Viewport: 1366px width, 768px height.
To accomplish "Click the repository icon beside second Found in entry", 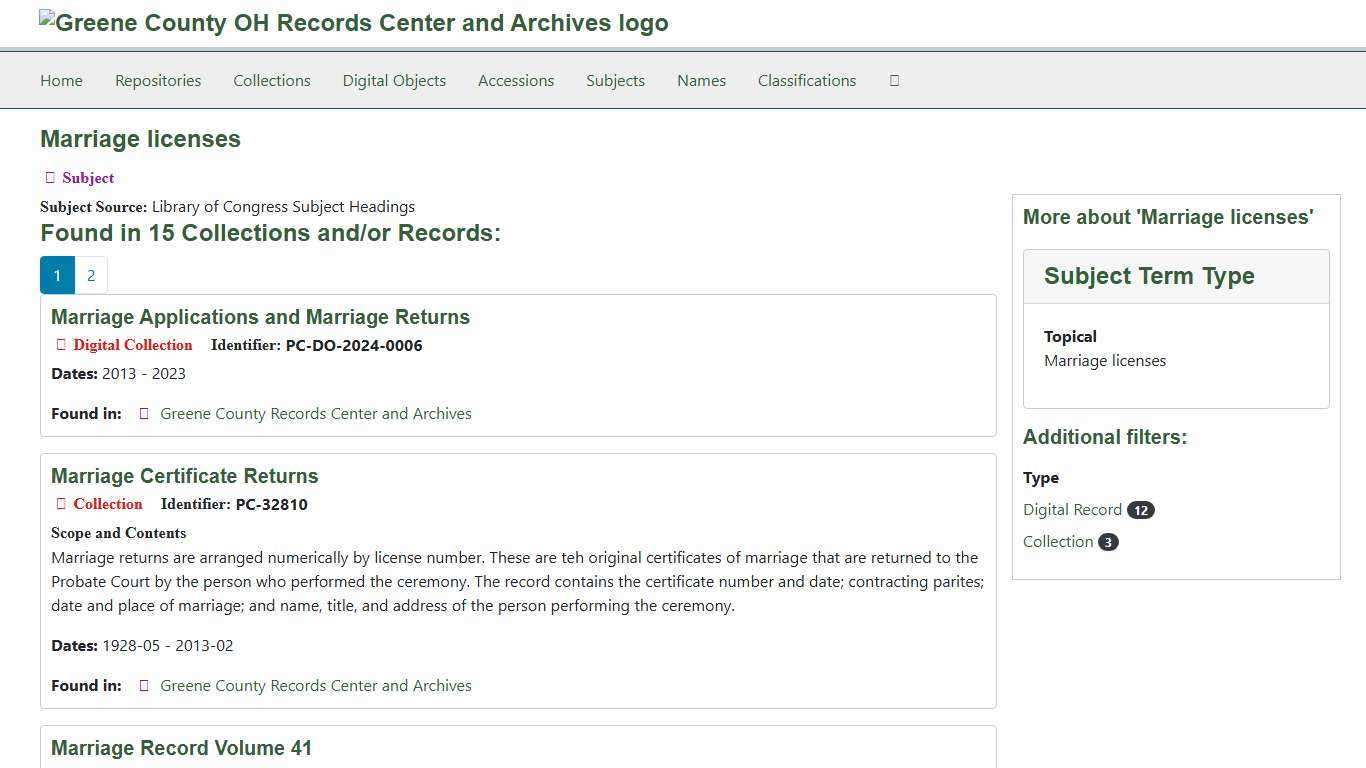I will (x=144, y=685).
